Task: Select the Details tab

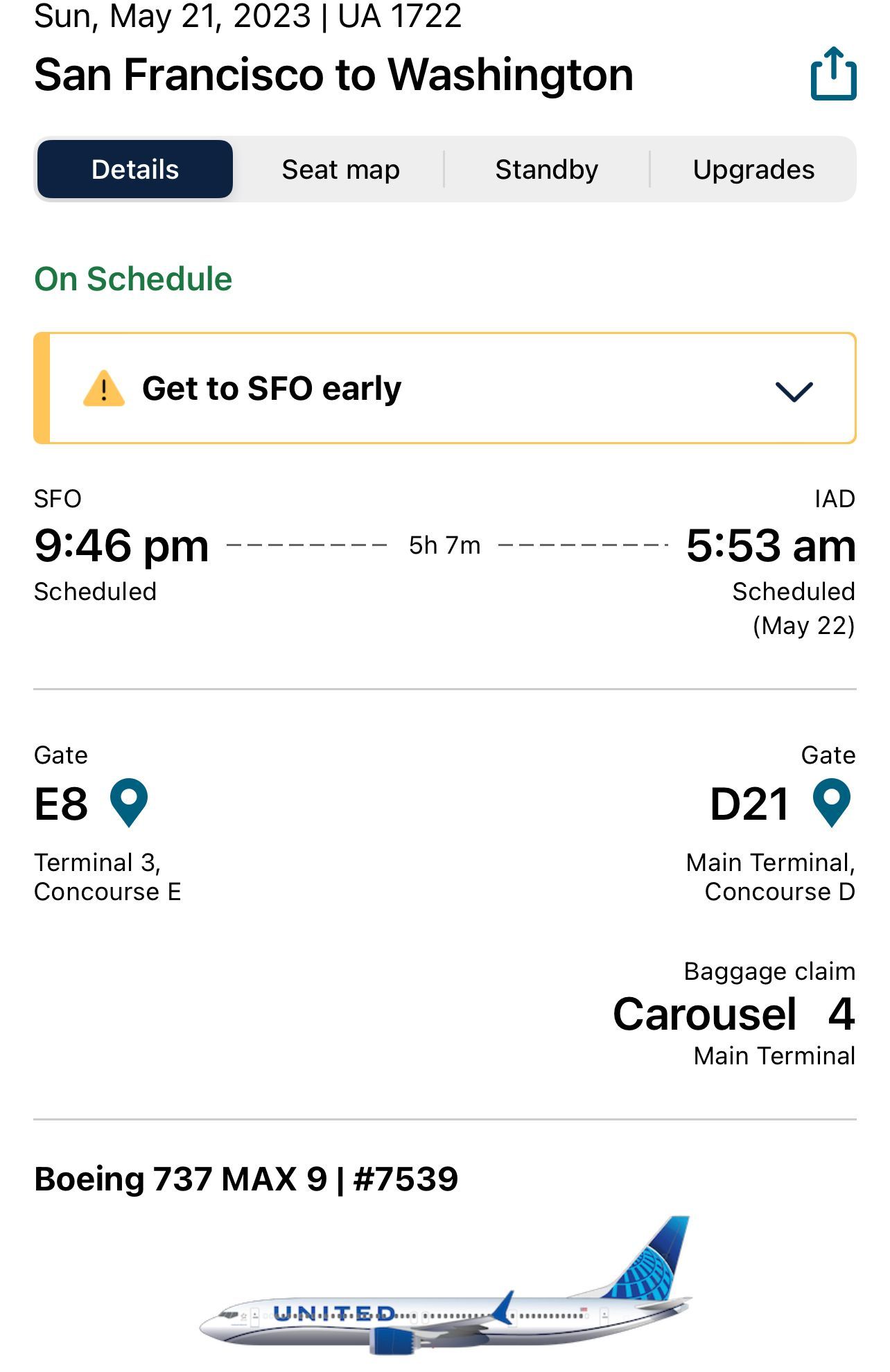Action: coord(135,170)
